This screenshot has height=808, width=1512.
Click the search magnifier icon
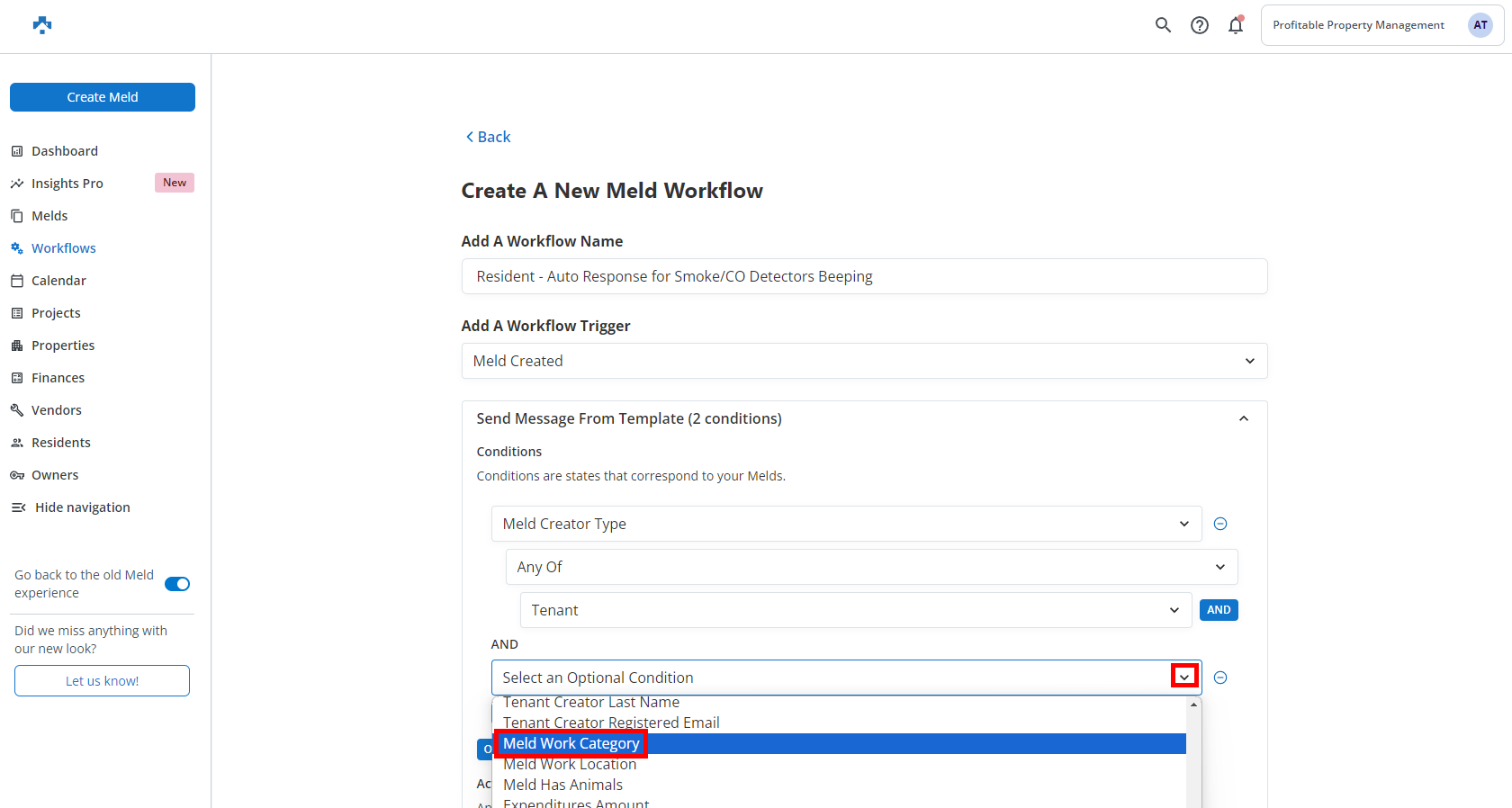tap(1163, 25)
